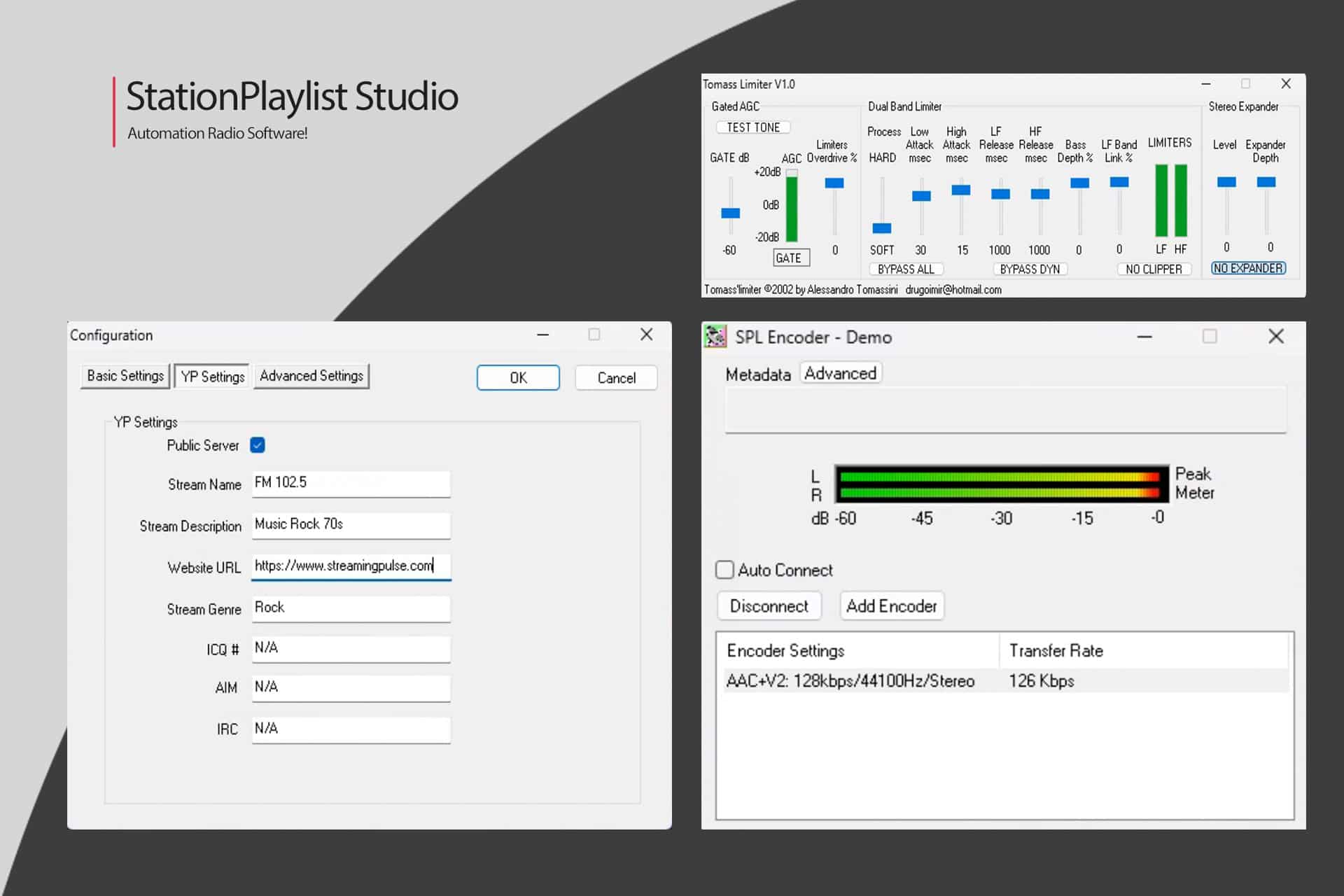Click the Stereo Expander Level slider handle
The height and width of the screenshot is (896, 1344).
[x=1226, y=182]
